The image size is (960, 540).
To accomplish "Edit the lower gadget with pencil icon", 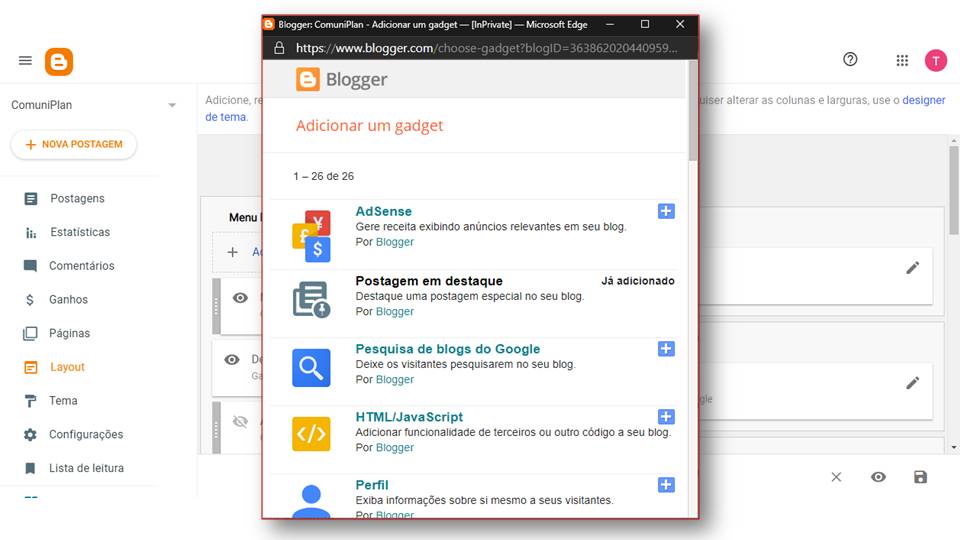I will click(912, 383).
